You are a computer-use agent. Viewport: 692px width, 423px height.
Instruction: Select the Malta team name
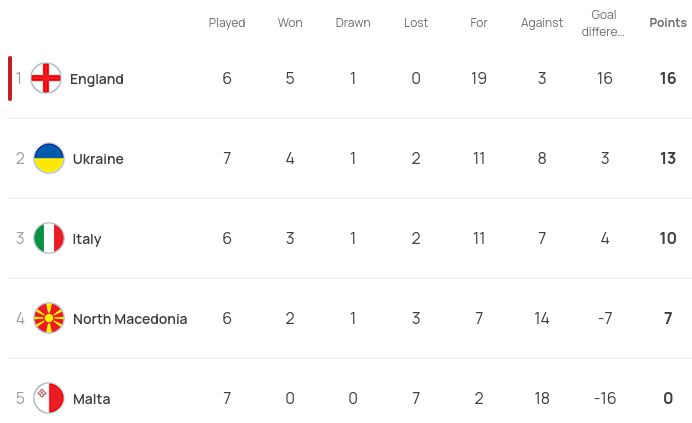pyautogui.click(x=92, y=399)
